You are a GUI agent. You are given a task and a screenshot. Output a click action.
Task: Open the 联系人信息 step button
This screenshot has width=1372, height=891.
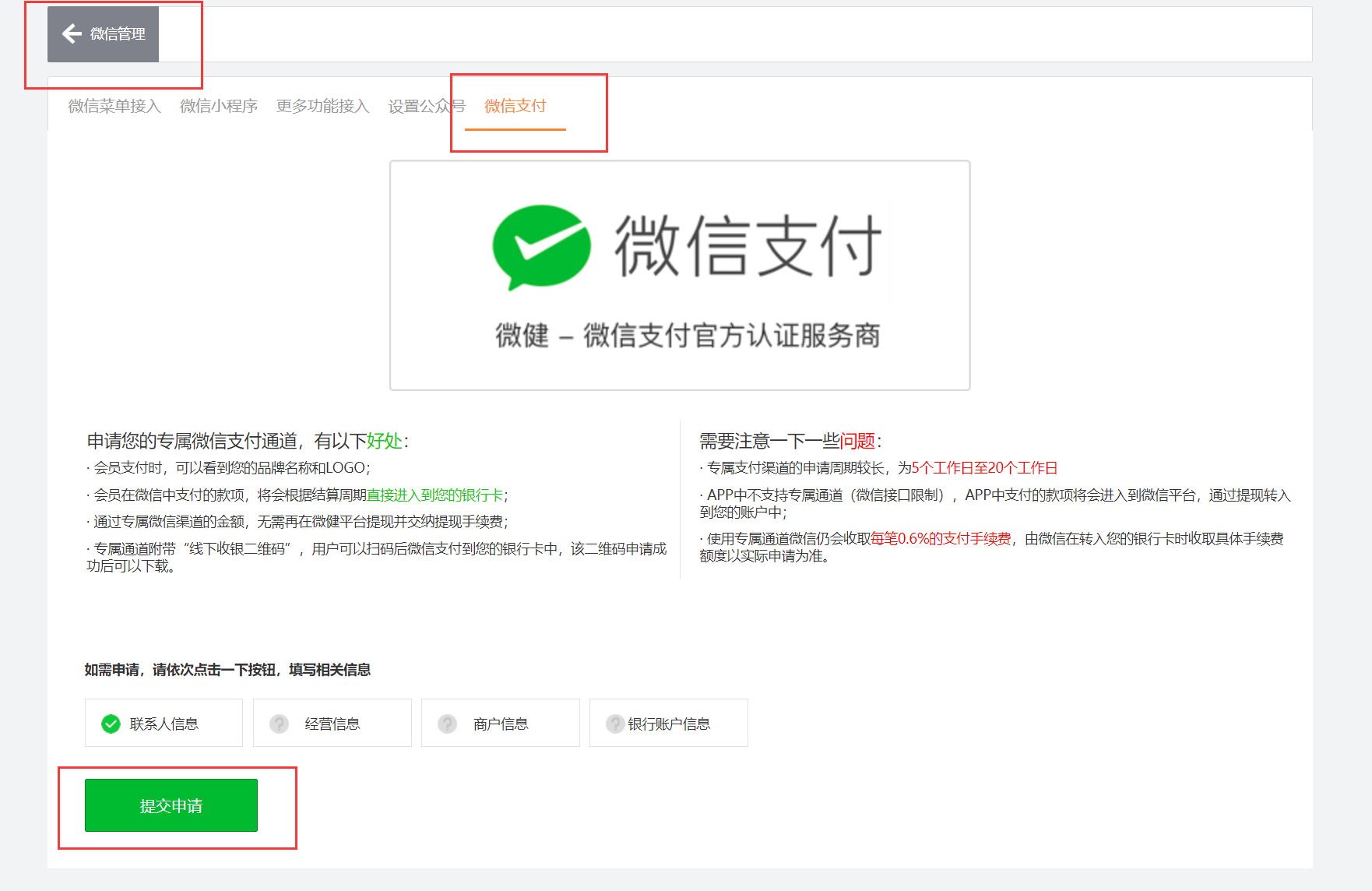pos(164,724)
